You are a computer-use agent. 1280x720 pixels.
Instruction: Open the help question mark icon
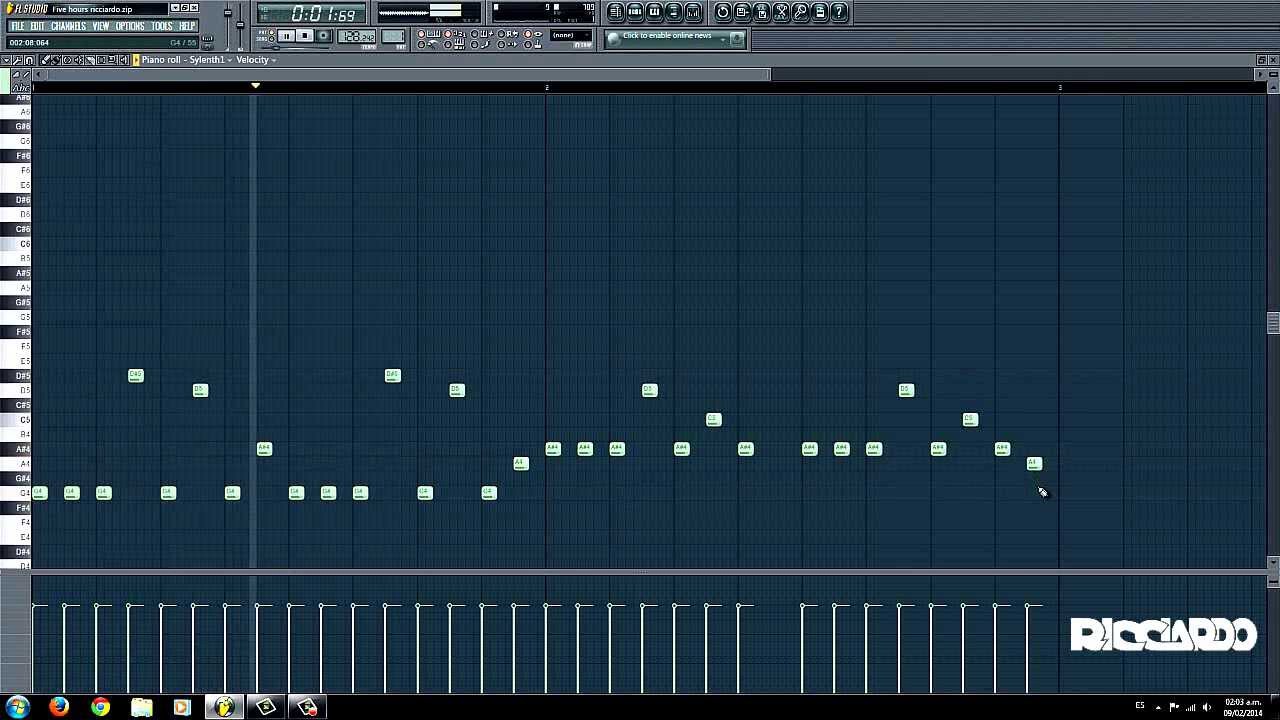click(839, 12)
